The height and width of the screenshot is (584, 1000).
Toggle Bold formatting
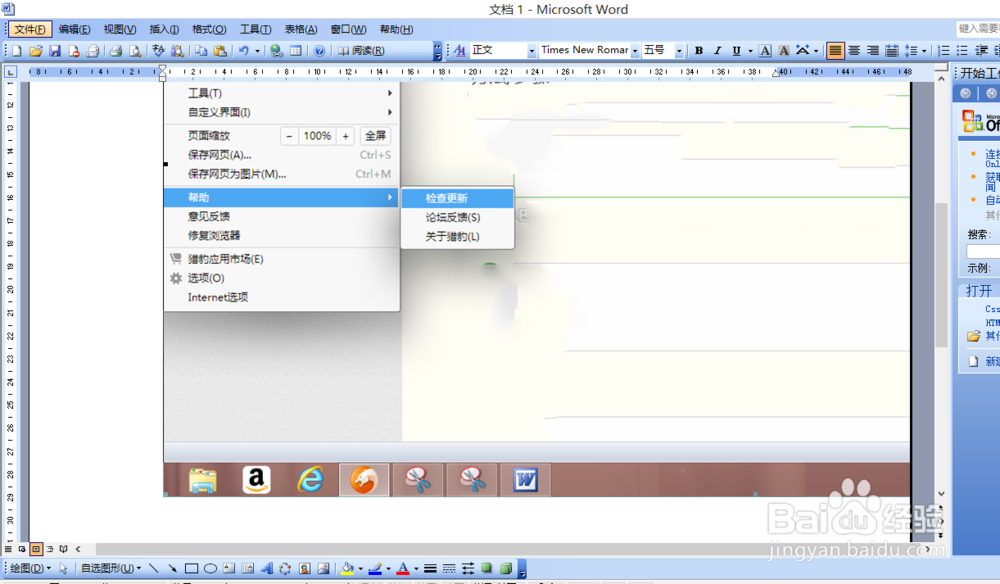pos(699,50)
